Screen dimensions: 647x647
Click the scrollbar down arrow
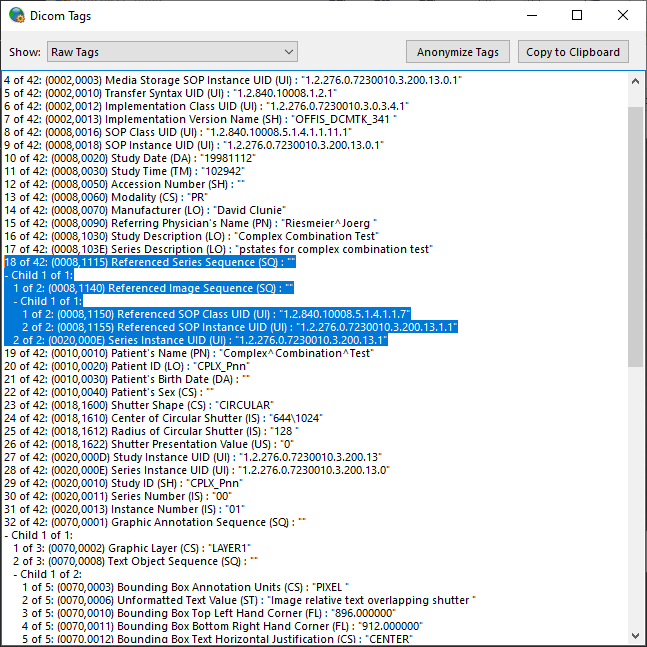[x=635, y=635]
